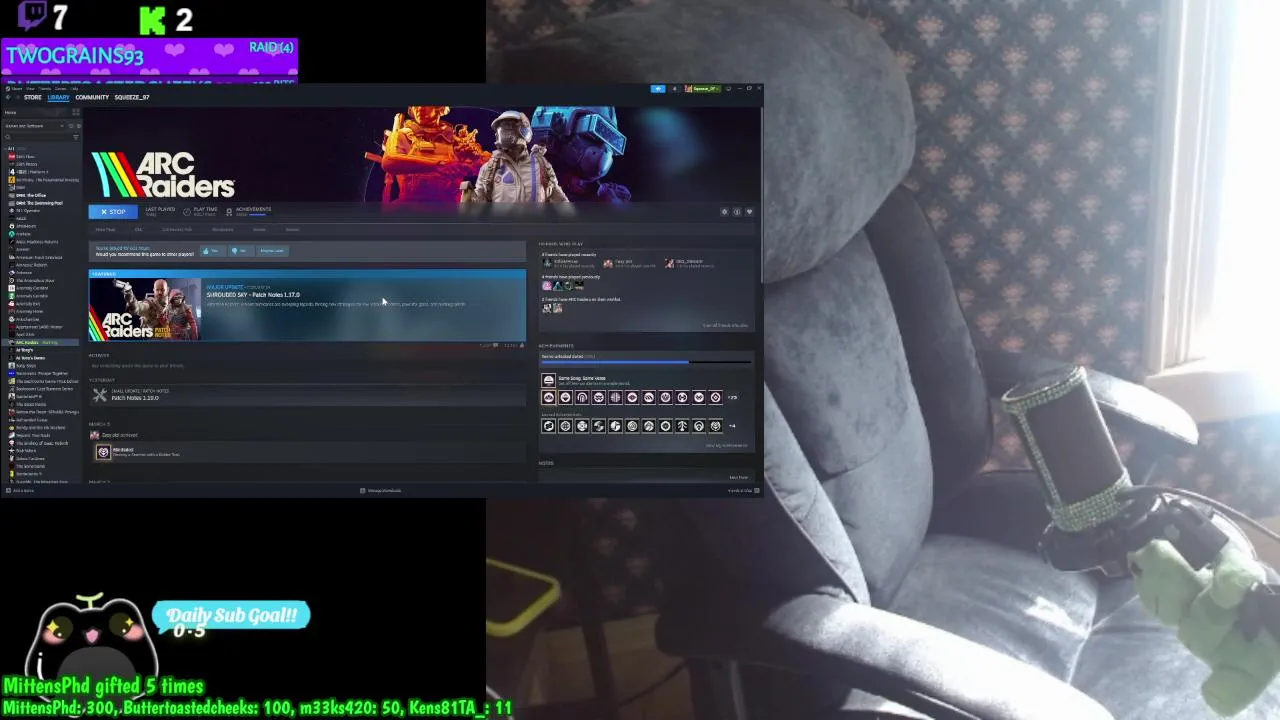Switch to the STORE tab

tap(33, 97)
